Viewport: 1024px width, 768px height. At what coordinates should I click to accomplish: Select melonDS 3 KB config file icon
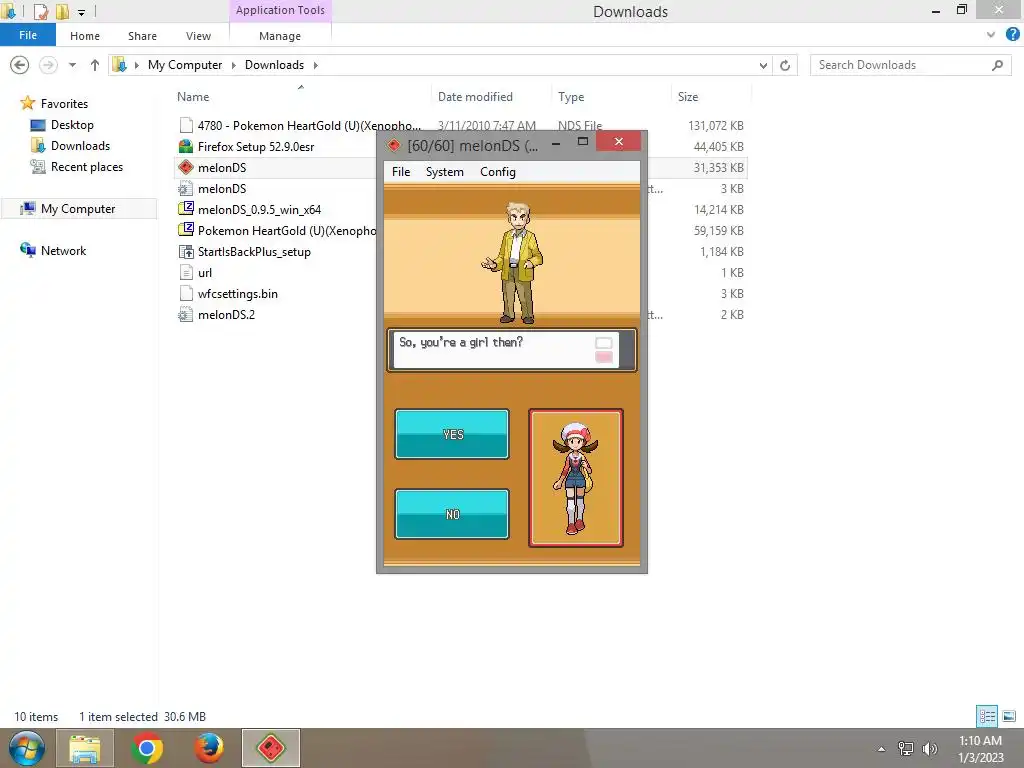(186, 189)
